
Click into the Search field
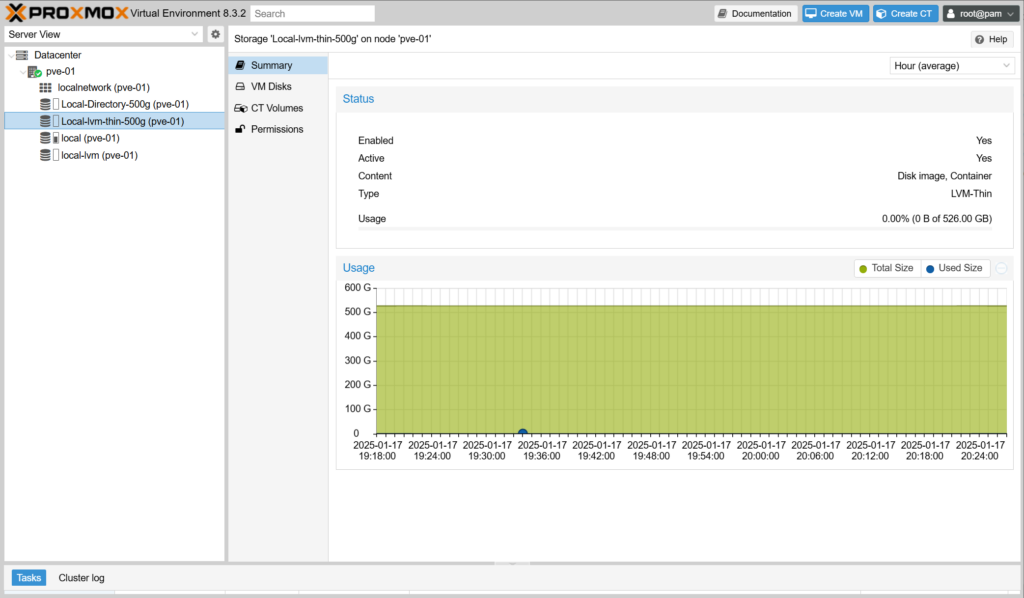click(312, 14)
